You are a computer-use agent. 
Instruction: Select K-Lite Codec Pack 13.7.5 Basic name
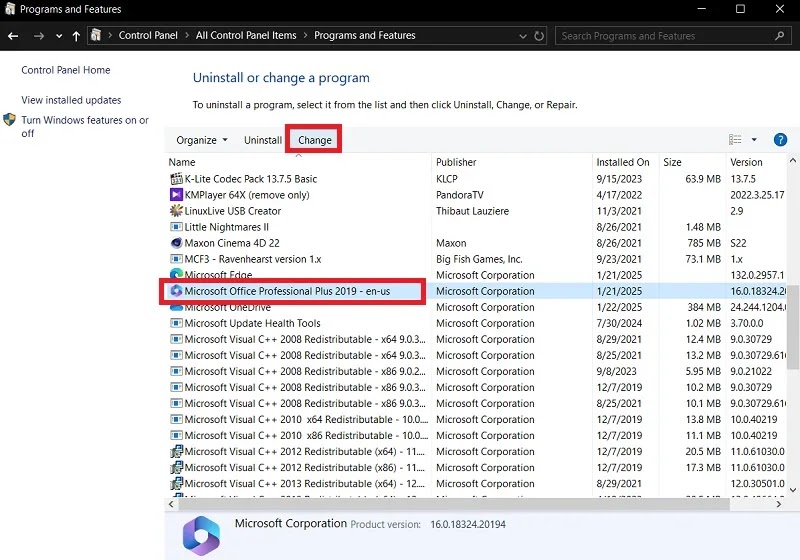251,179
